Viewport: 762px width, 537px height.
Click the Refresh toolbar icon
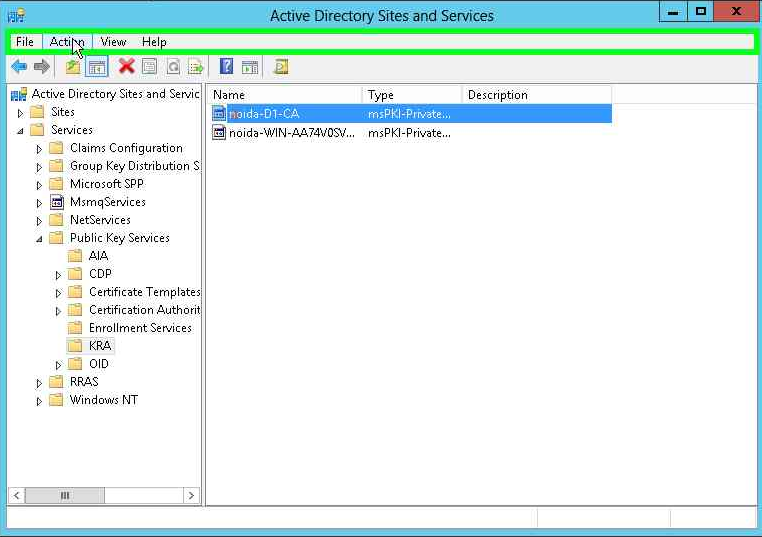pos(173,66)
